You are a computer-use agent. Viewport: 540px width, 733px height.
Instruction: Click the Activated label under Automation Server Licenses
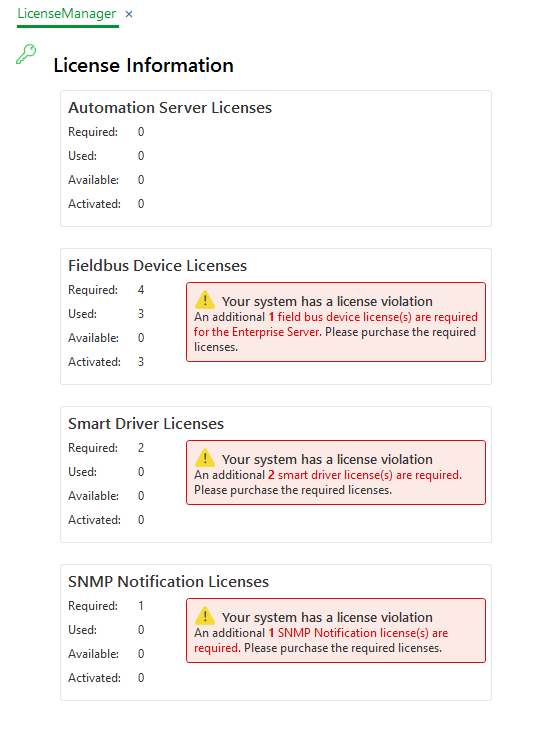[94, 204]
